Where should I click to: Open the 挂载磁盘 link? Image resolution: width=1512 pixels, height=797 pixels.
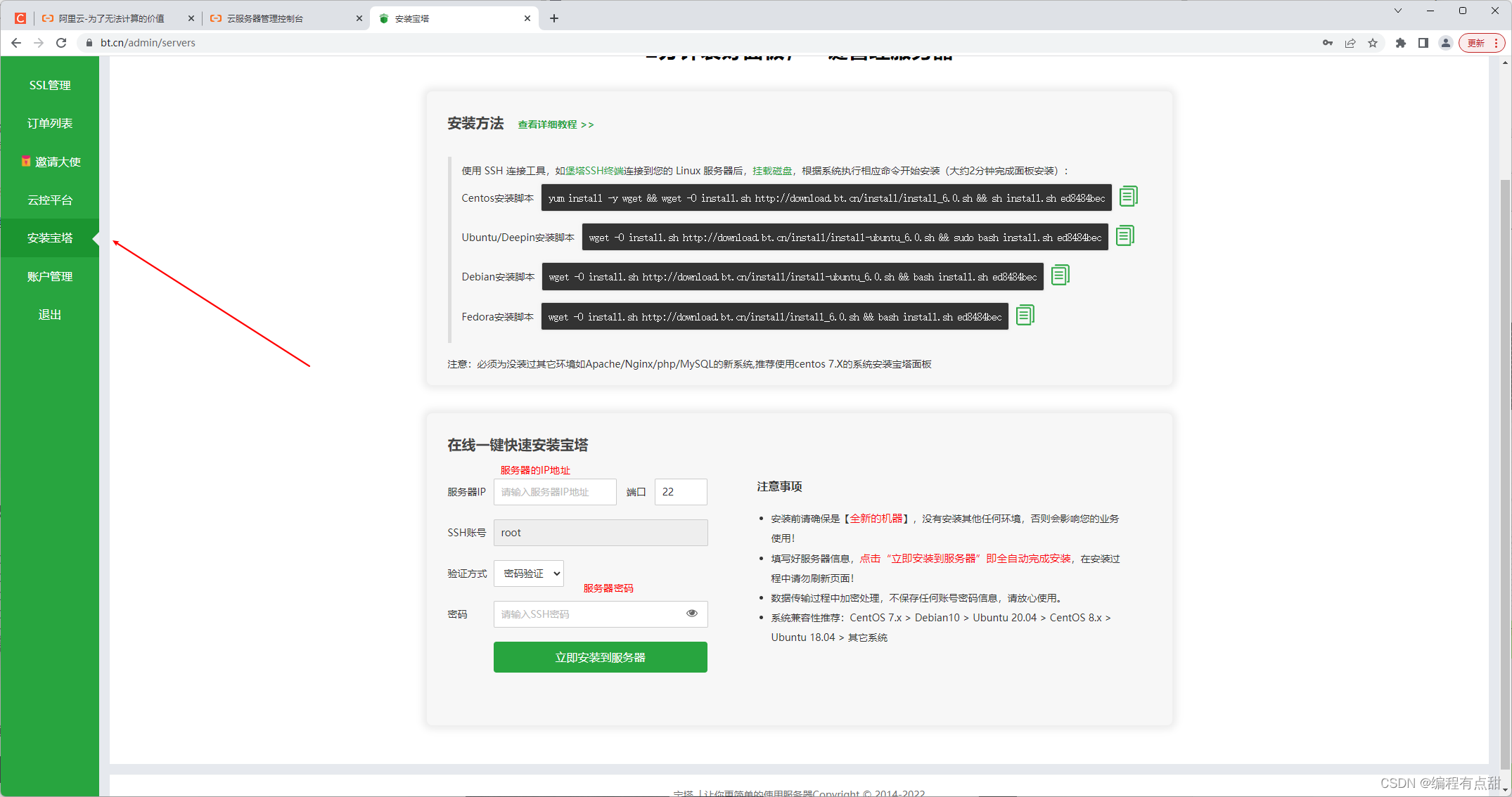pyautogui.click(x=771, y=171)
